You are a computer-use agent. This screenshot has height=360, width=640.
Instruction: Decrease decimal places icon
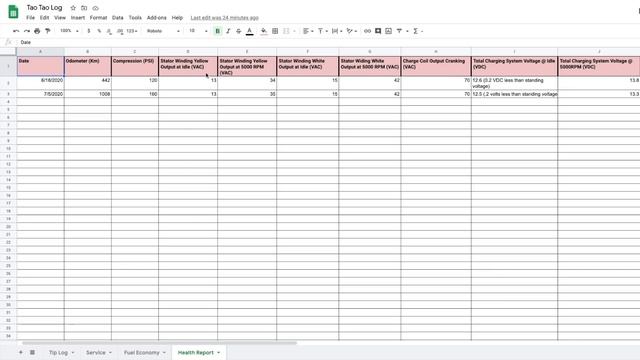[109, 31]
